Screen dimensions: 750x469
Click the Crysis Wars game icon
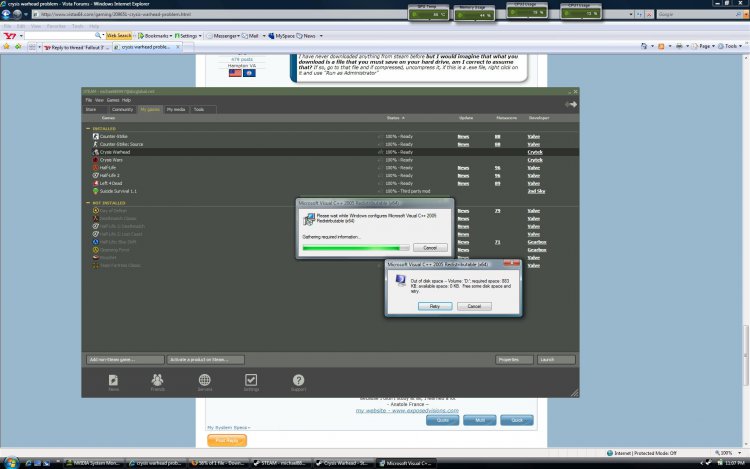(x=95, y=160)
